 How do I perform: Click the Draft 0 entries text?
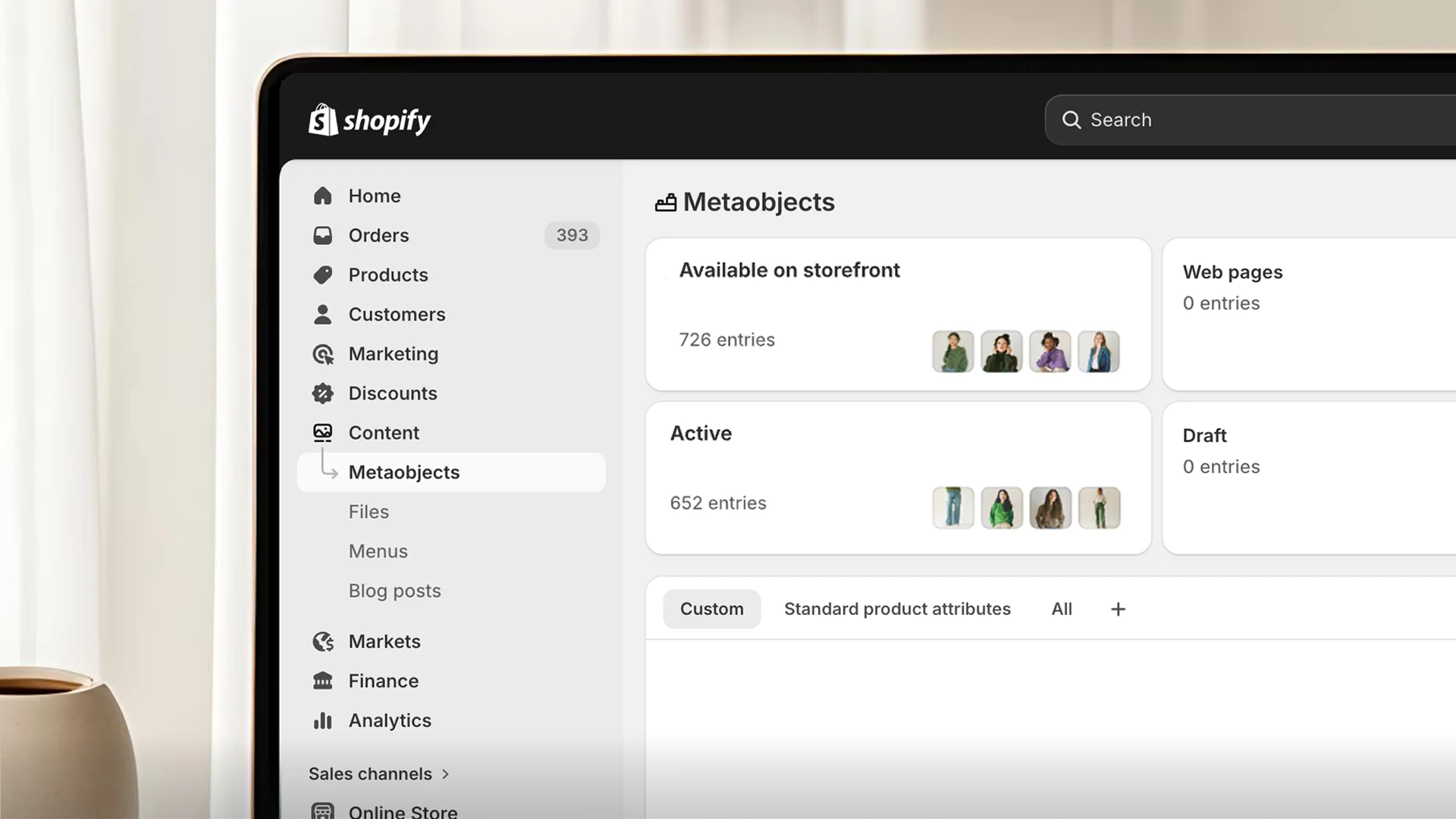point(1221,467)
